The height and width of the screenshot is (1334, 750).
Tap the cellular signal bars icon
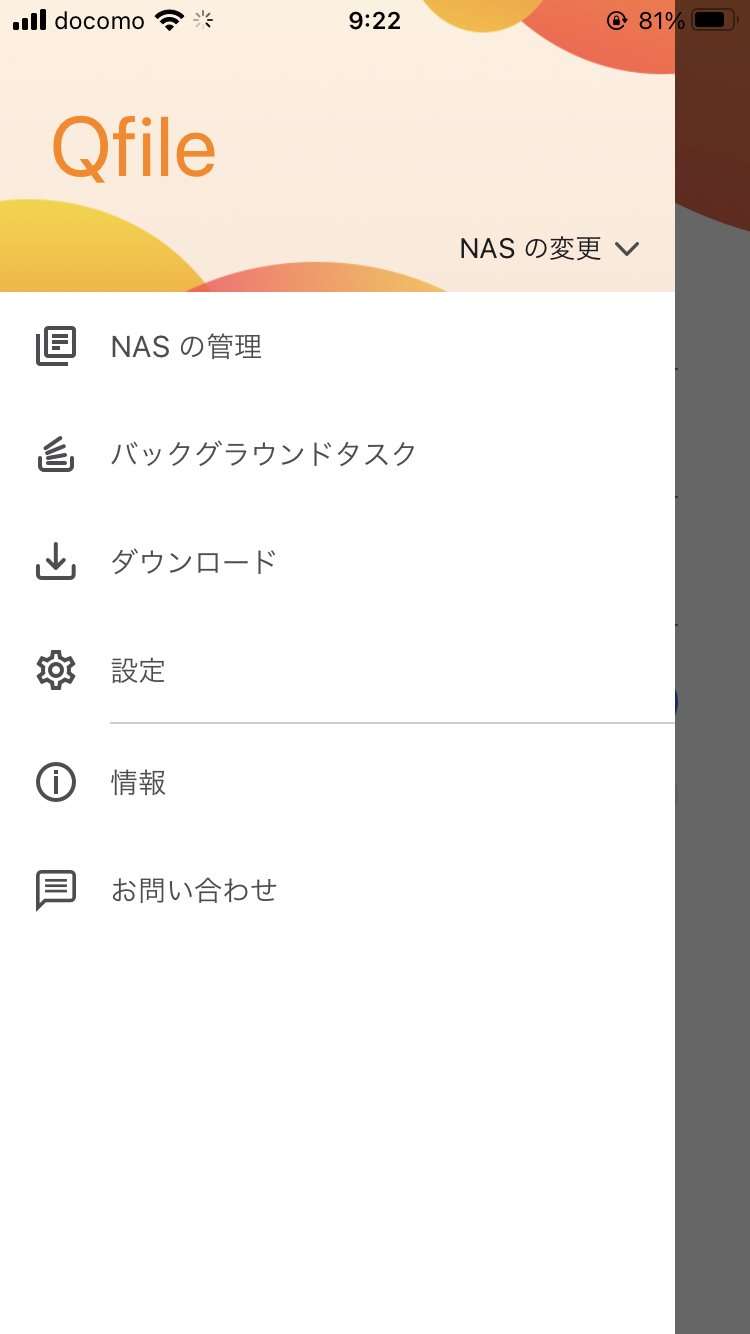[30, 20]
